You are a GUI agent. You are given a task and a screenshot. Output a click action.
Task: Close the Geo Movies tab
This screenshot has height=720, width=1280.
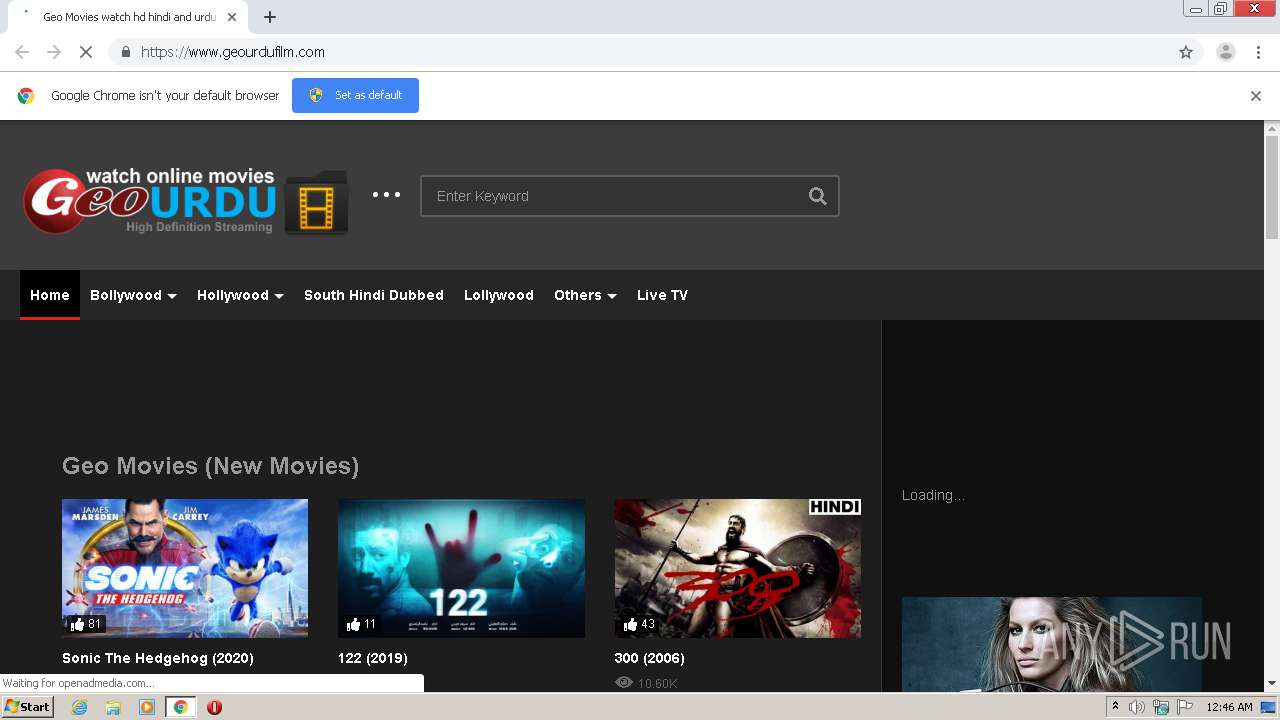tap(232, 17)
